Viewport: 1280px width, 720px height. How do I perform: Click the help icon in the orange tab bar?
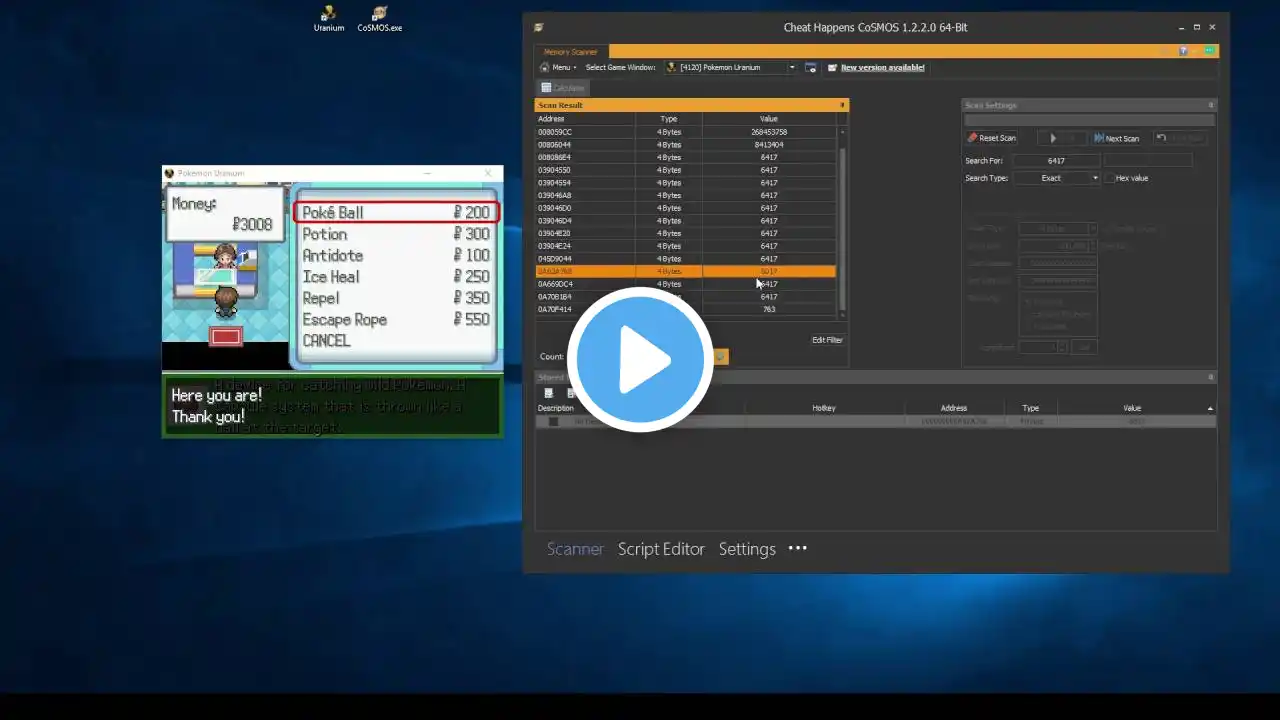(1184, 51)
